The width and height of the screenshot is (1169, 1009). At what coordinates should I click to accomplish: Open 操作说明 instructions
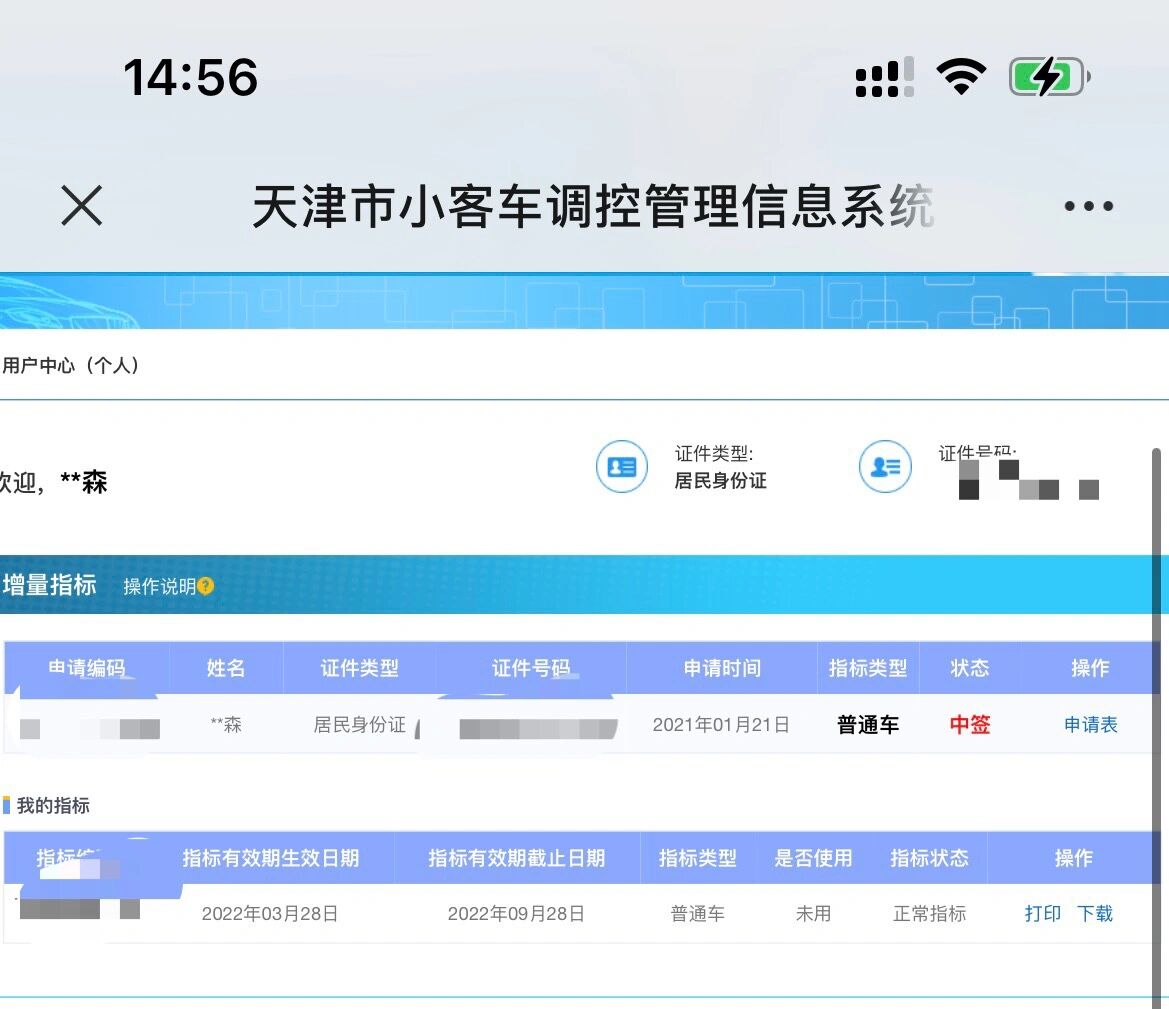(x=160, y=586)
